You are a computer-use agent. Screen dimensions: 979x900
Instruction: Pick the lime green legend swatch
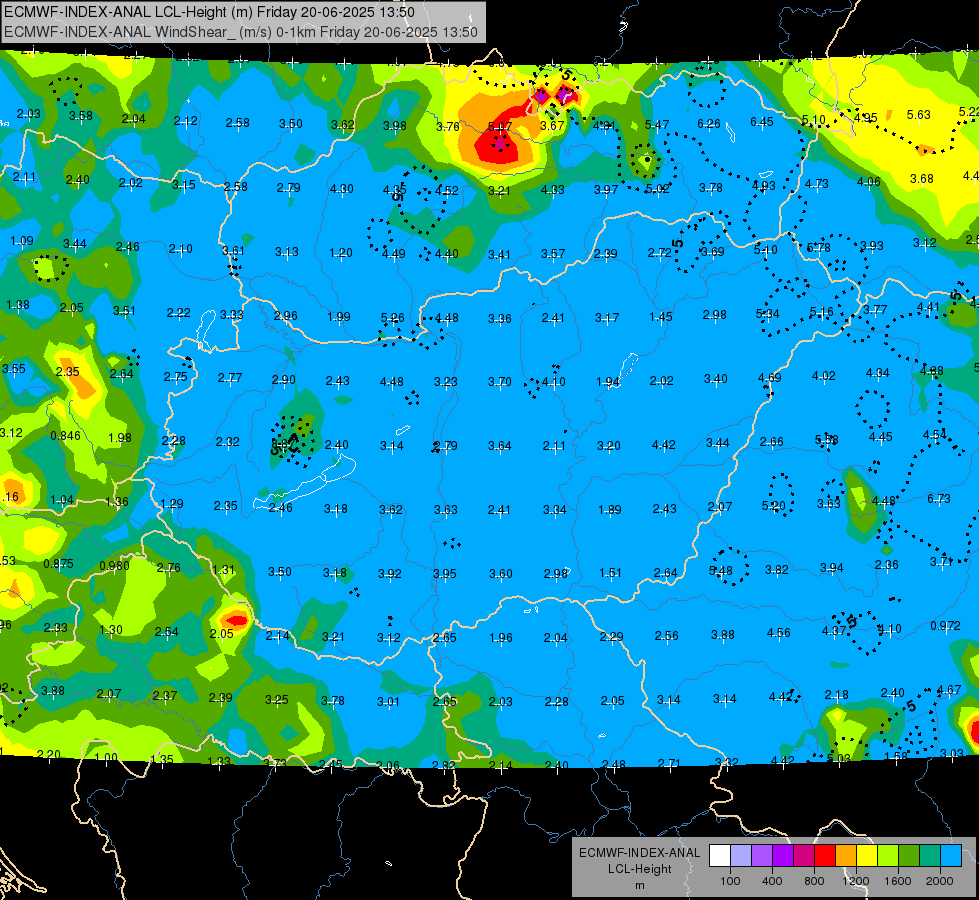[x=888, y=856]
